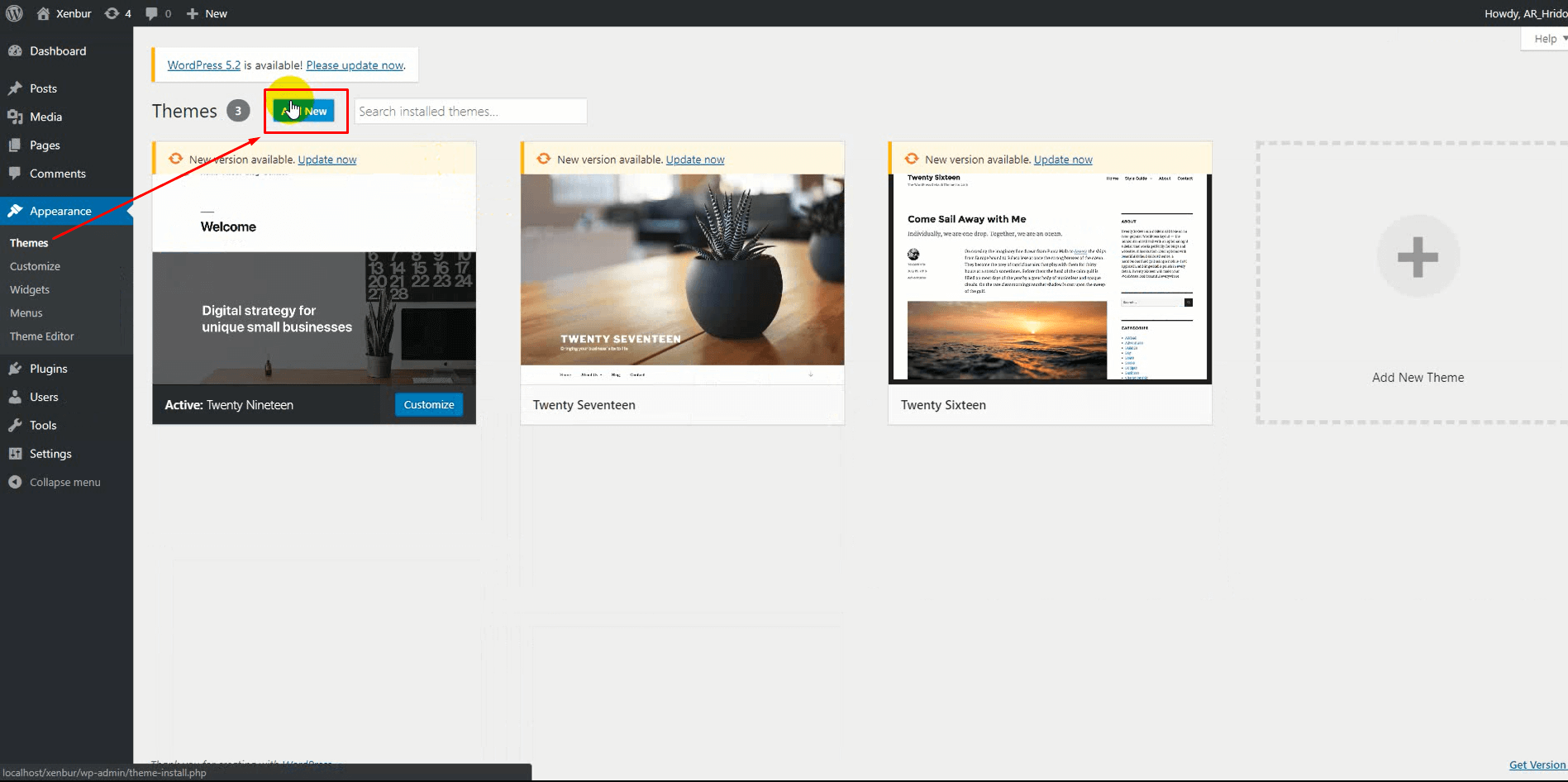Click the Dashboard gauge icon in the sidebar

[x=15, y=51]
